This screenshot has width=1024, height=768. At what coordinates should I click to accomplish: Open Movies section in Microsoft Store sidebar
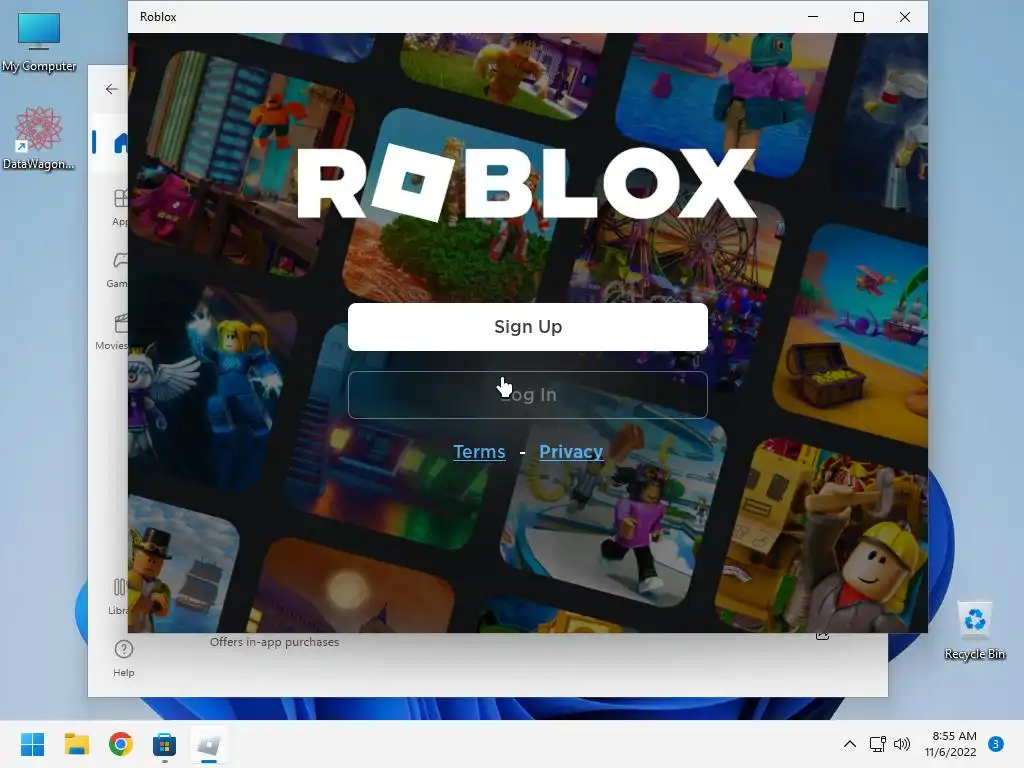point(112,331)
